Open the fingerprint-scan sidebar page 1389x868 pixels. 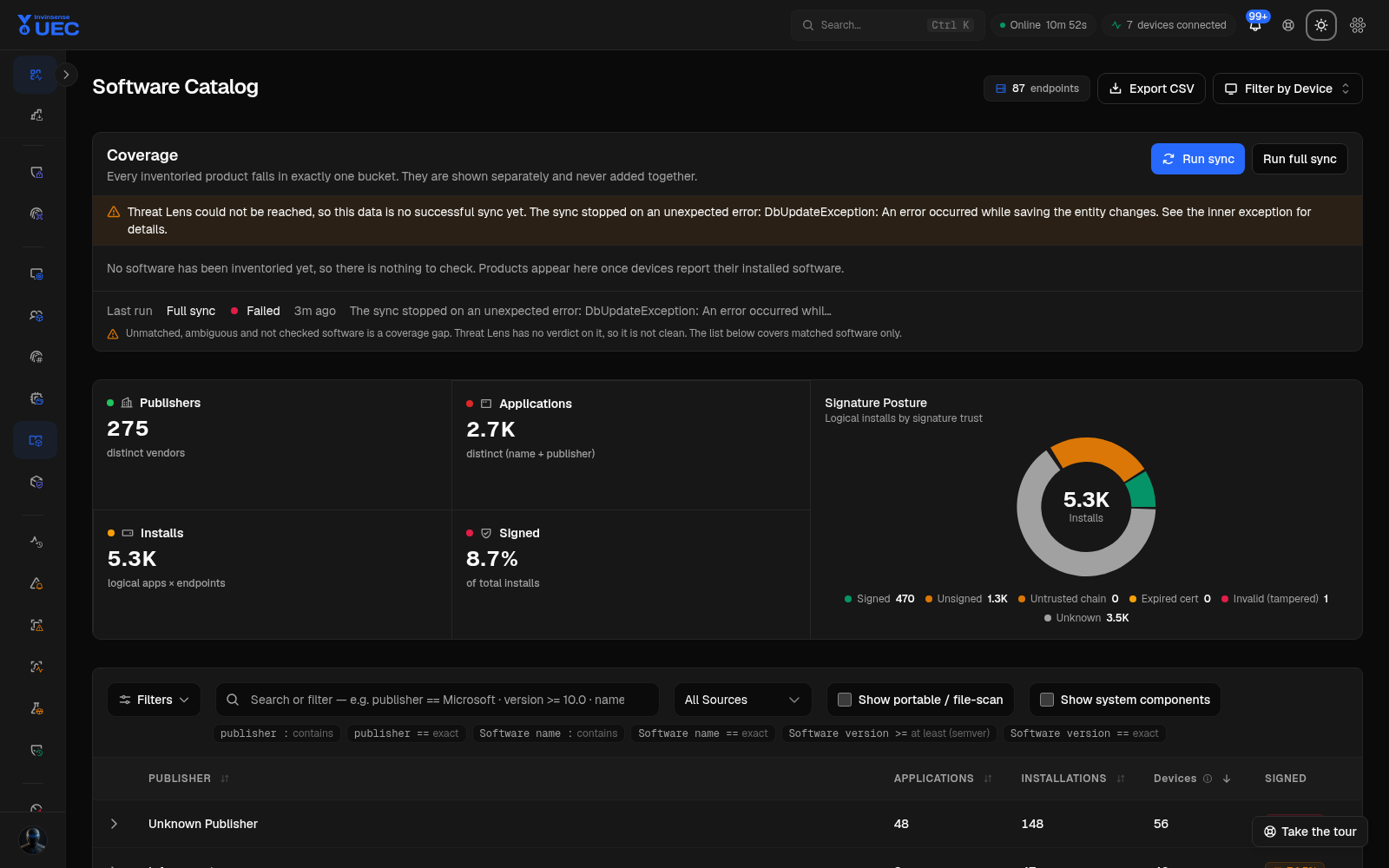36,214
